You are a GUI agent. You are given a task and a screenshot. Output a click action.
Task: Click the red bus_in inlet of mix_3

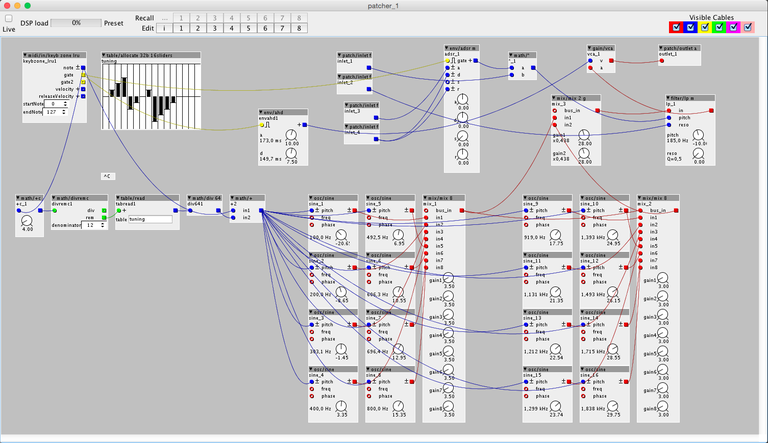pos(555,111)
